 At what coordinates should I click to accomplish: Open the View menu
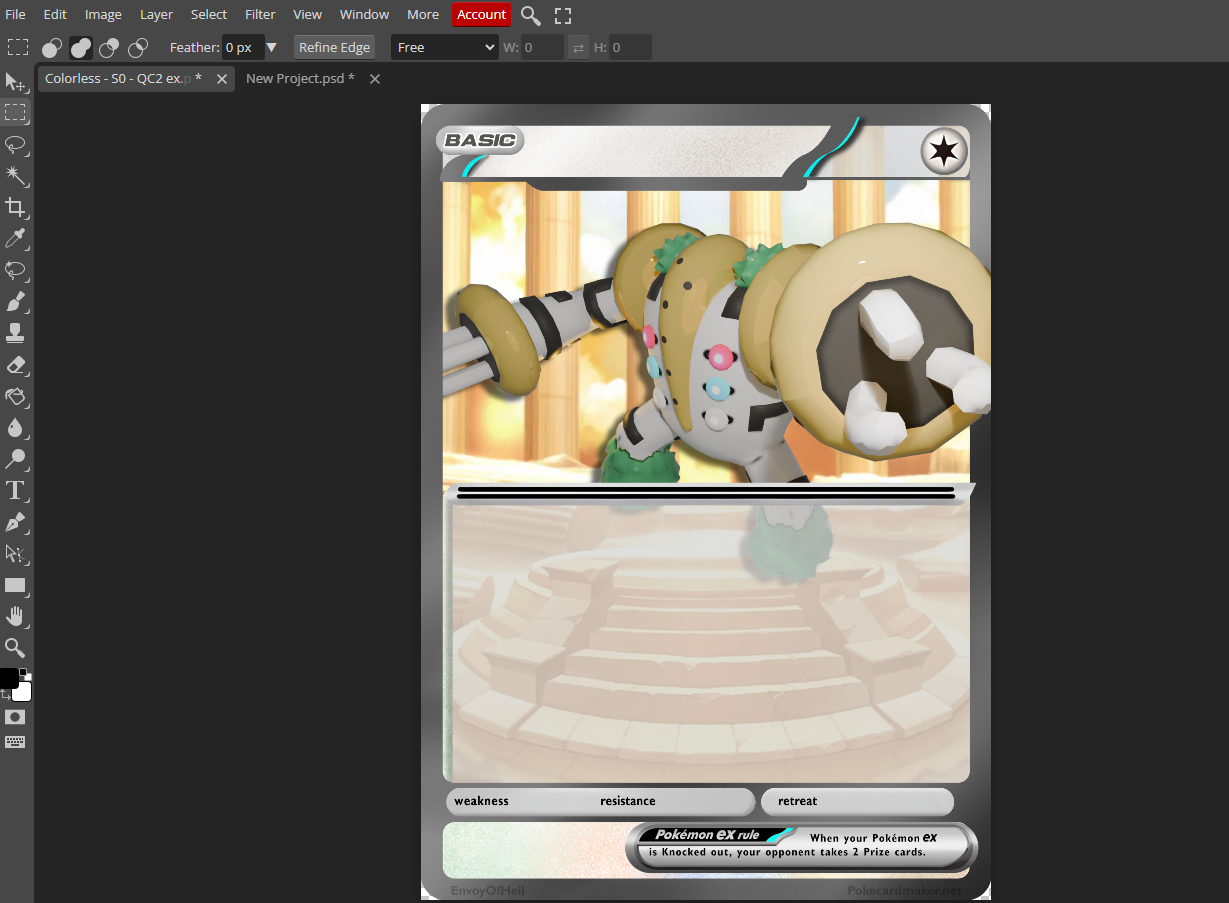pyautogui.click(x=307, y=14)
